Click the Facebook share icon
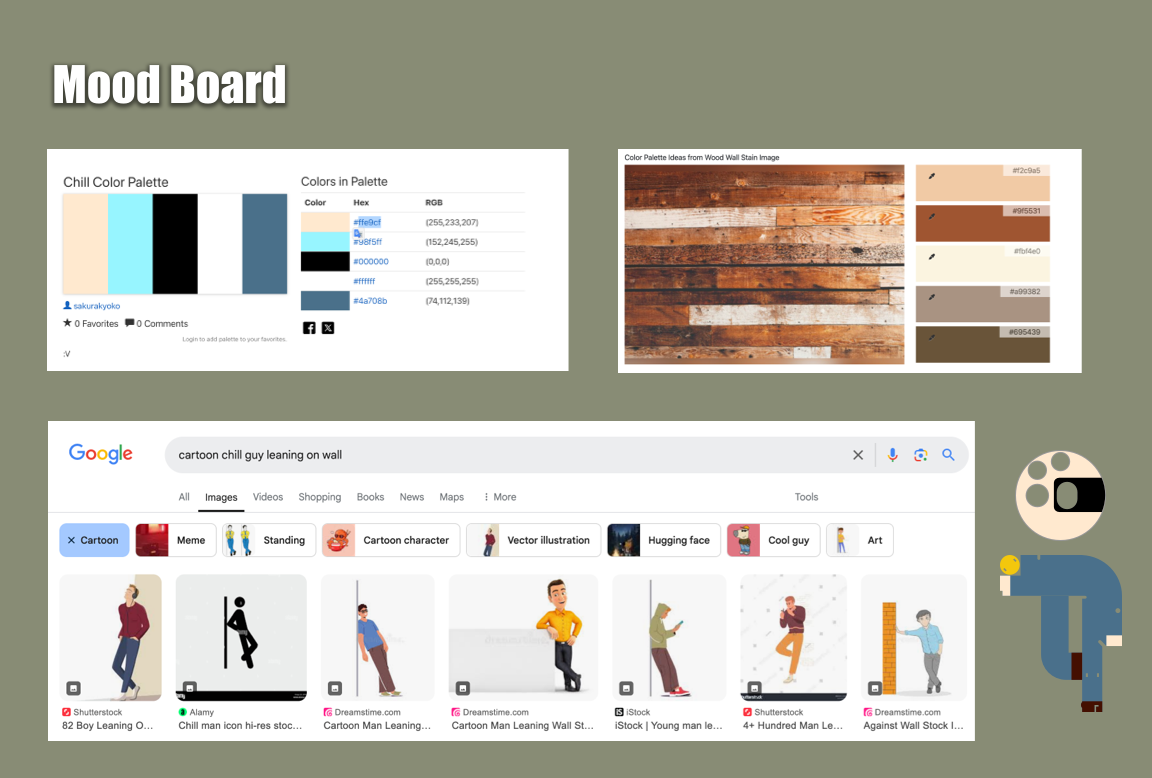 pyautogui.click(x=309, y=328)
